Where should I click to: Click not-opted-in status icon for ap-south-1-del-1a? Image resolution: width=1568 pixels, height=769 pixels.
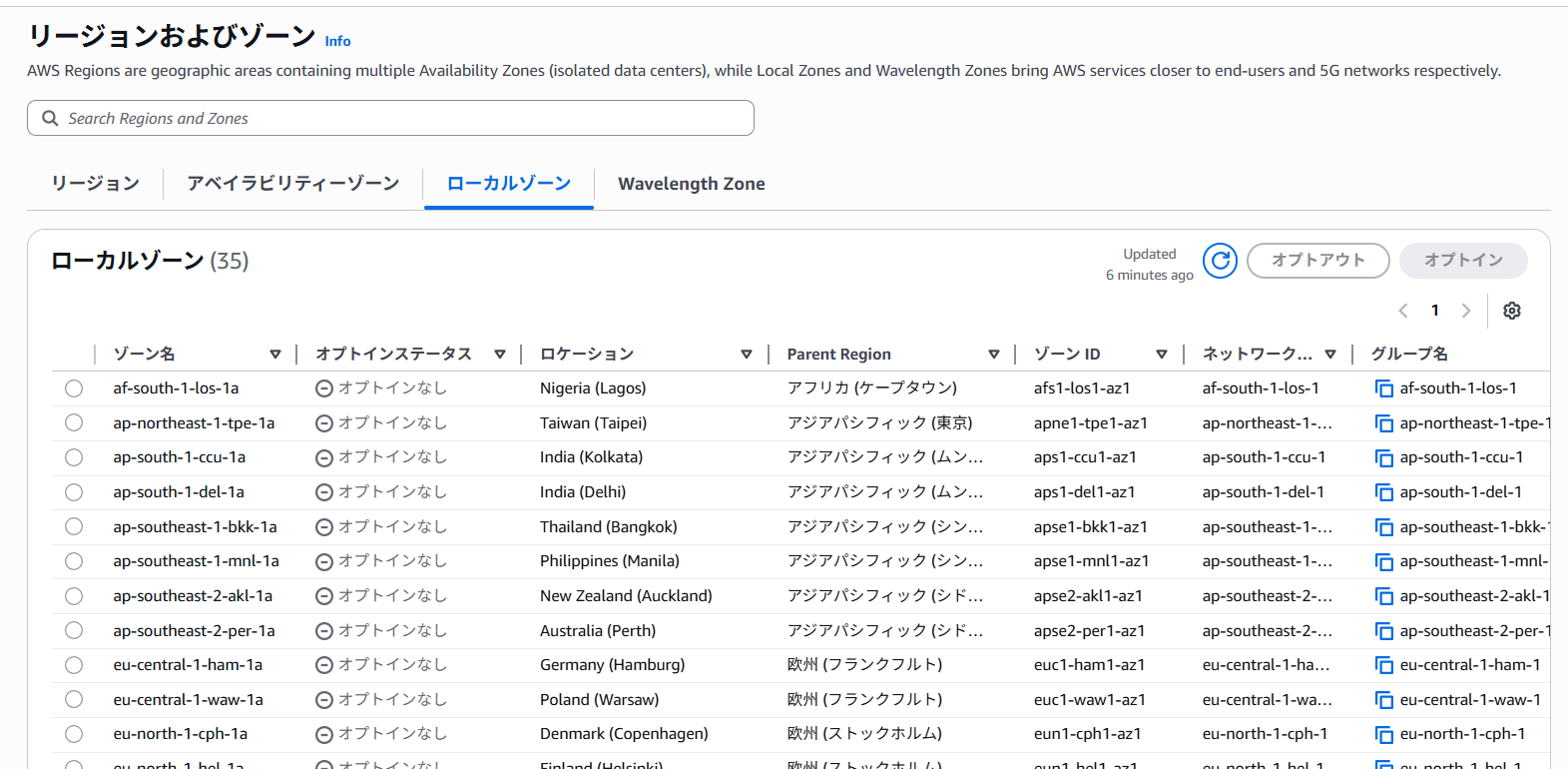[324, 492]
